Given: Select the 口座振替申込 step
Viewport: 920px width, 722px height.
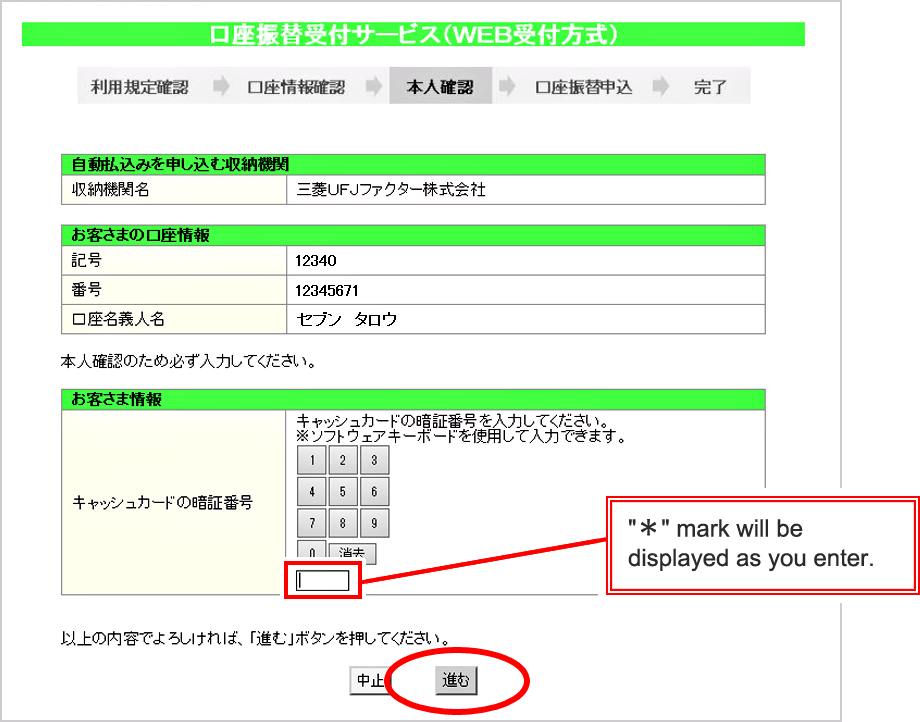Looking at the screenshot, I should [x=584, y=87].
